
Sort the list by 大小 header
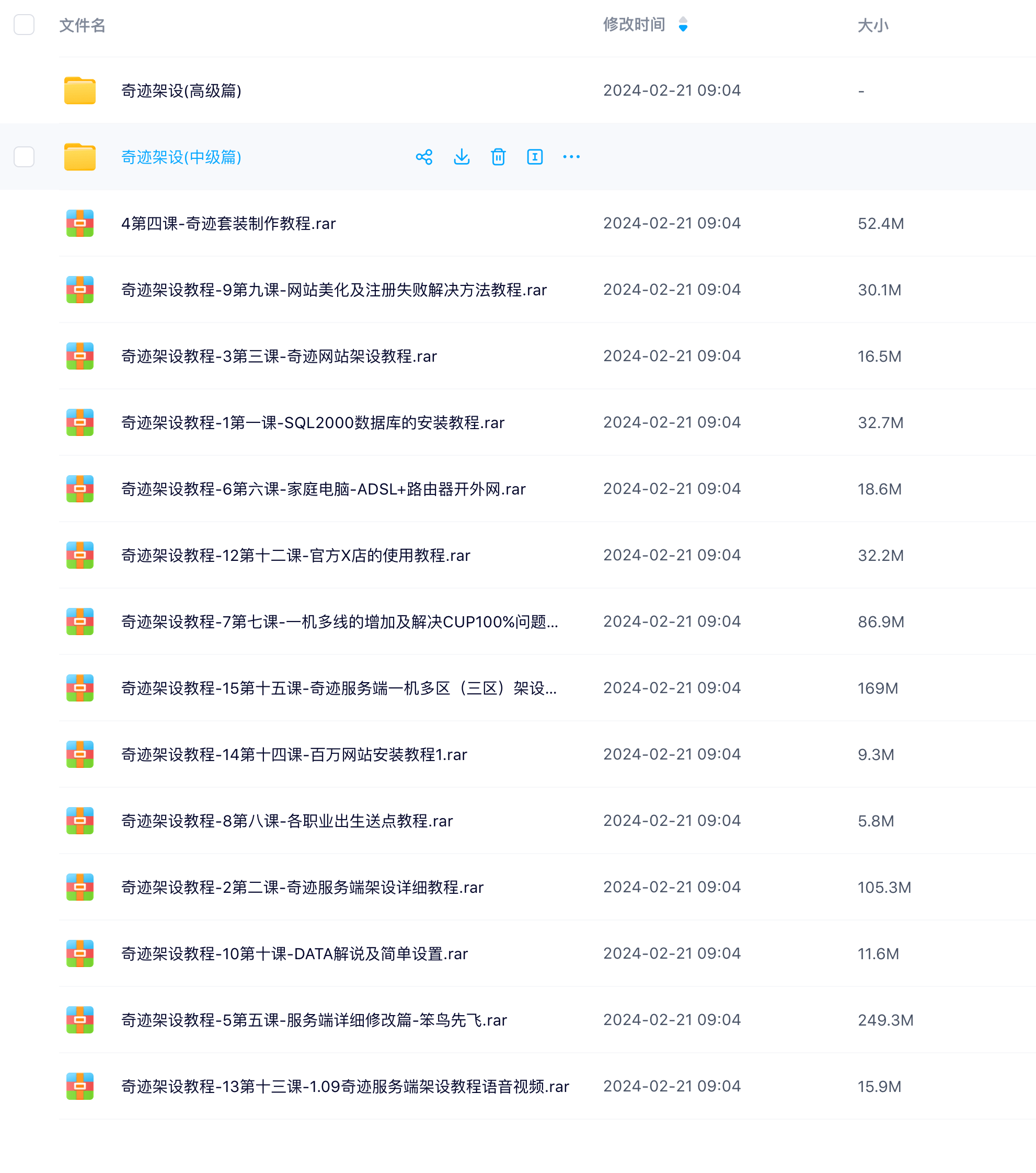pyautogui.click(x=873, y=25)
